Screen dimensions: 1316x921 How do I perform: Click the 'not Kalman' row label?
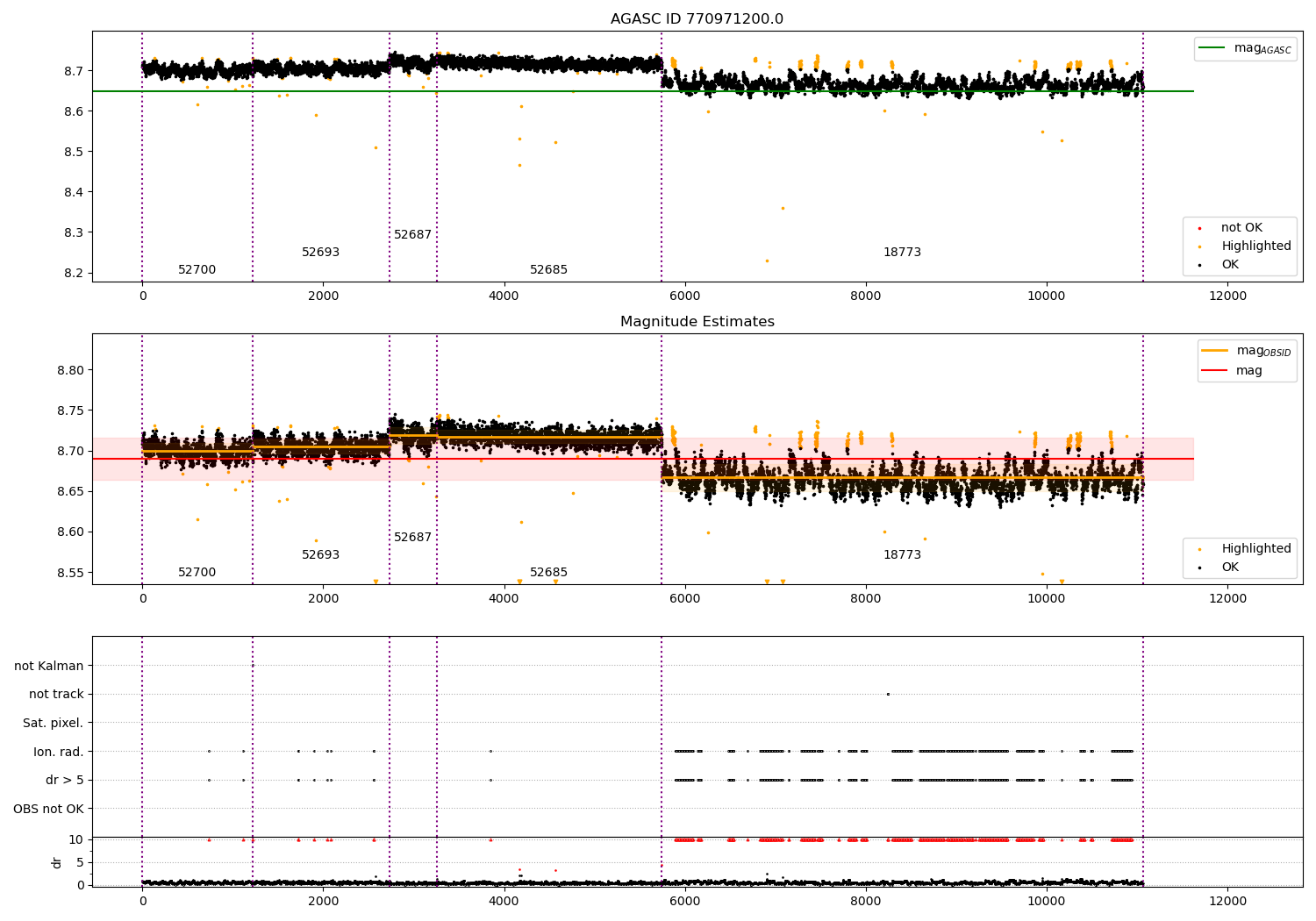[x=49, y=666]
